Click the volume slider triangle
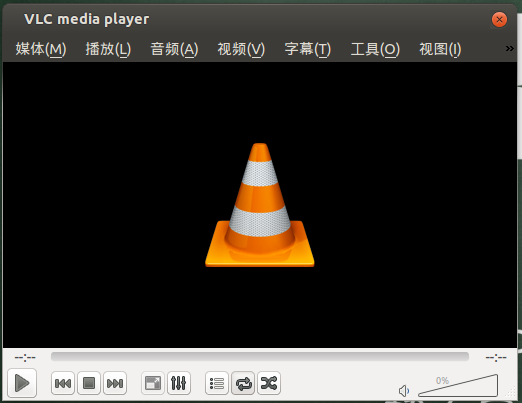 458,385
